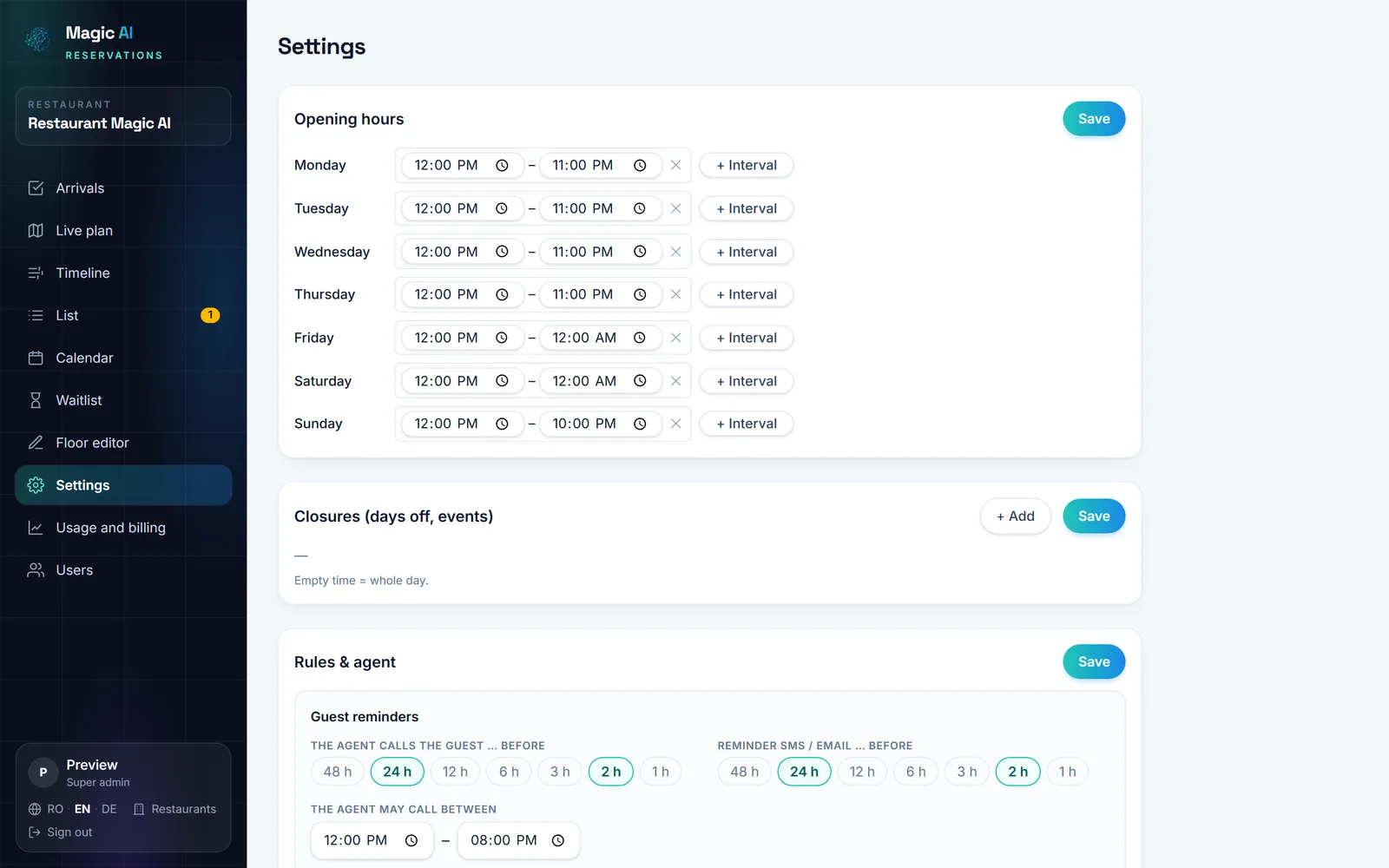Enable the 1 h SMS / email reminder
1389x868 pixels.
(1067, 772)
